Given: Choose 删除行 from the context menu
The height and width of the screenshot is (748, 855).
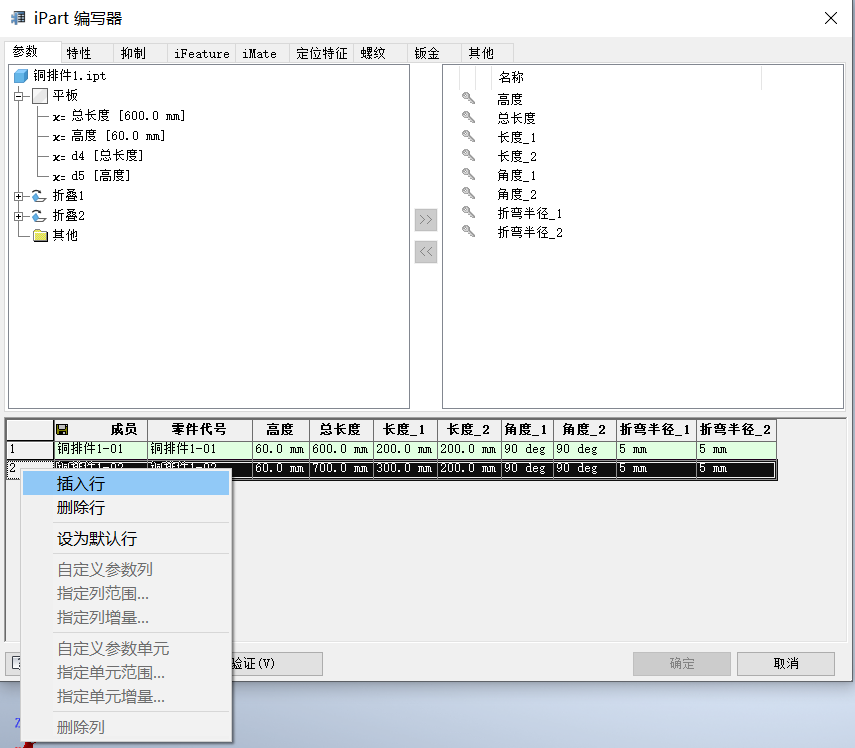Looking at the screenshot, I should (126, 508).
